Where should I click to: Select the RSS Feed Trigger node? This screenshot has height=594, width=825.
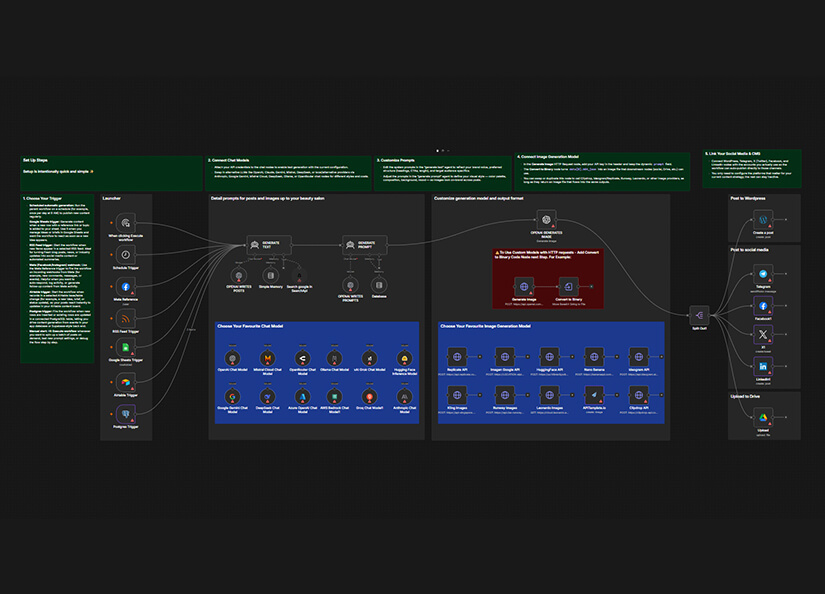tap(126, 318)
